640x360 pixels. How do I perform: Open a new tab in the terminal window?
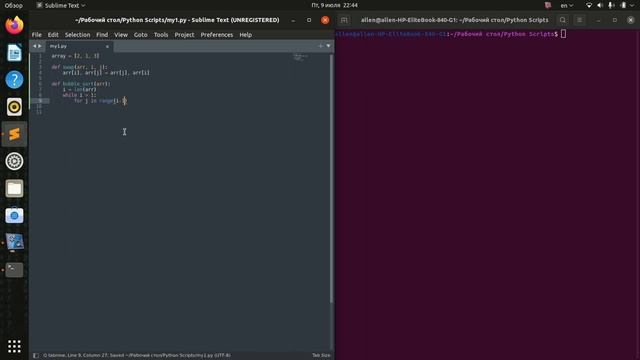[x=344, y=20]
